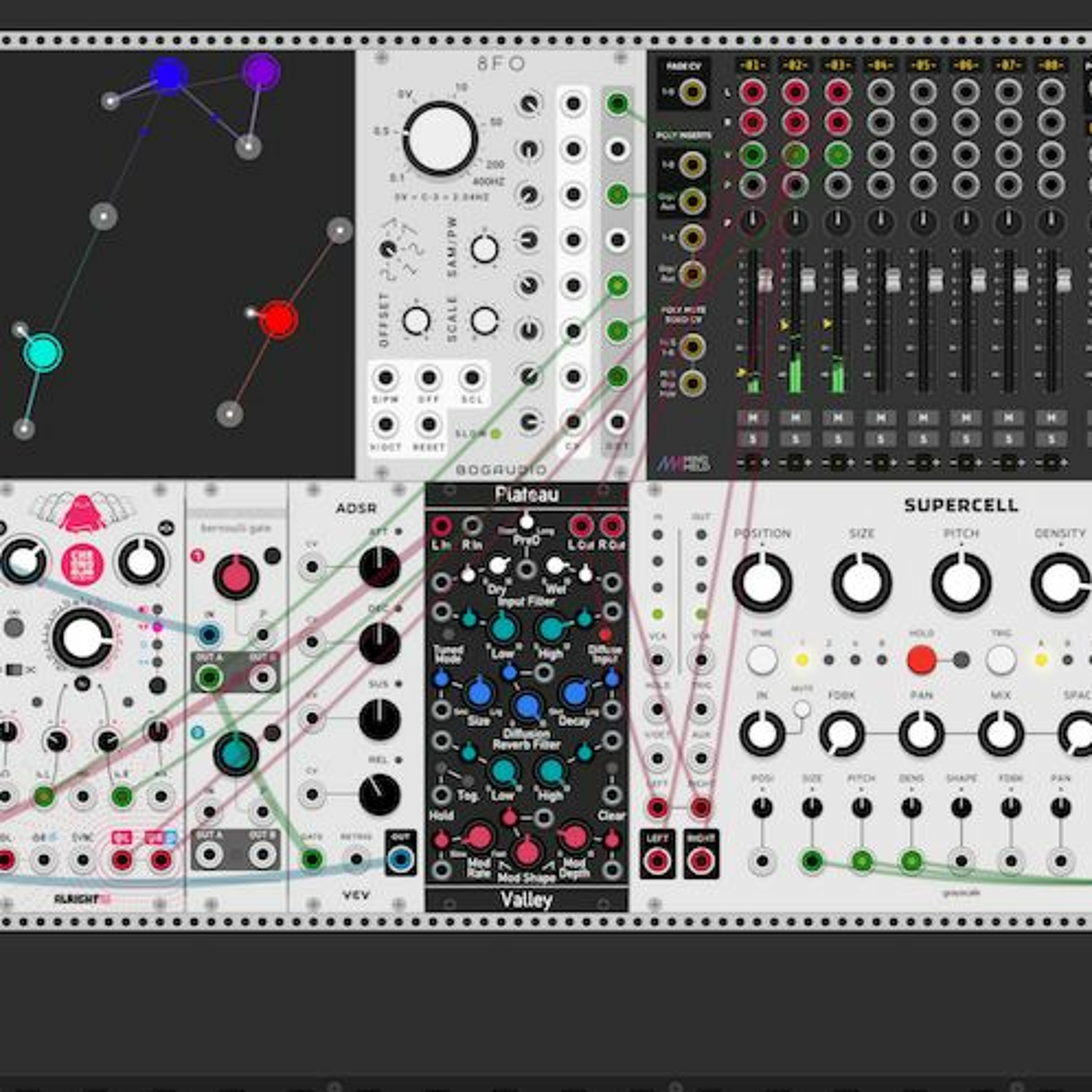Click the large 8FO frequency knob
Image resolution: width=1092 pixels, height=1092 pixels.
[440, 138]
